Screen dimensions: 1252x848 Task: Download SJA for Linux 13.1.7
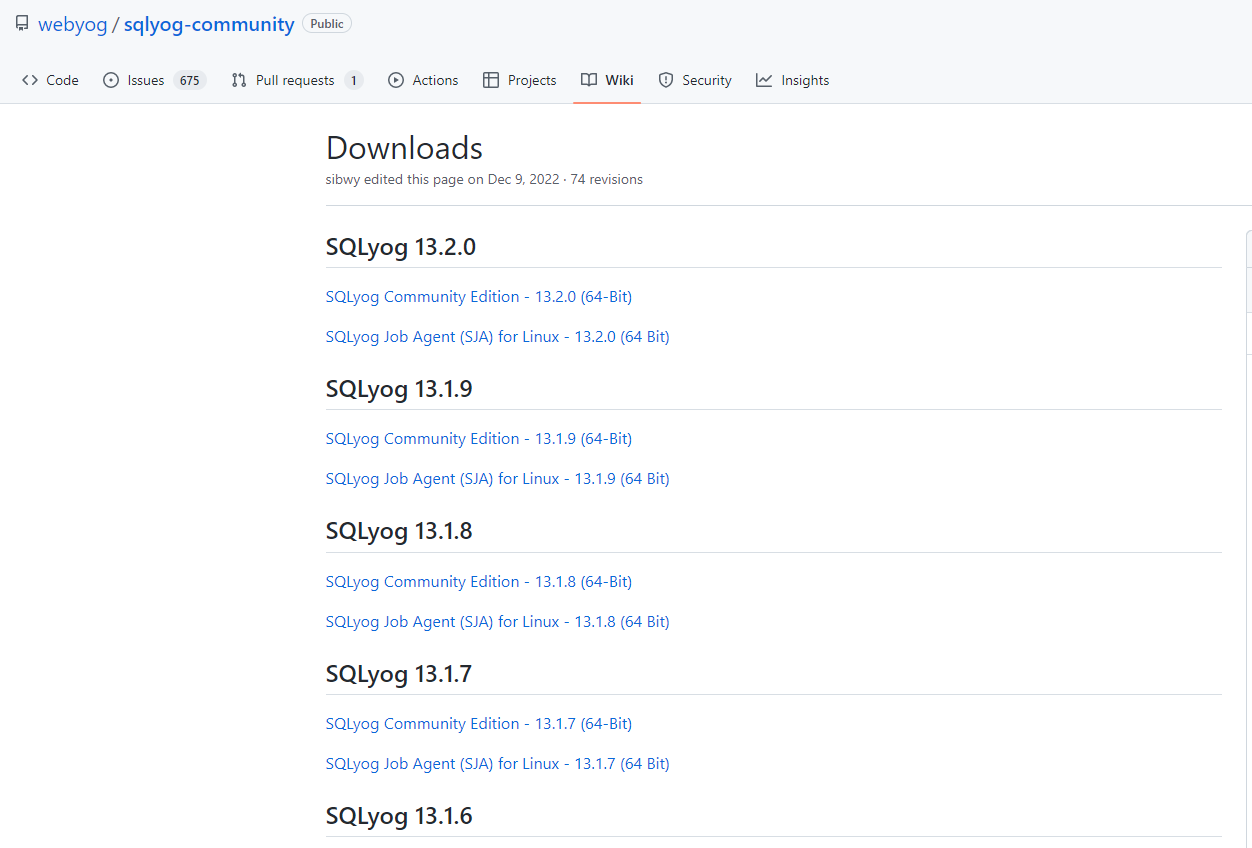pyautogui.click(x=498, y=764)
